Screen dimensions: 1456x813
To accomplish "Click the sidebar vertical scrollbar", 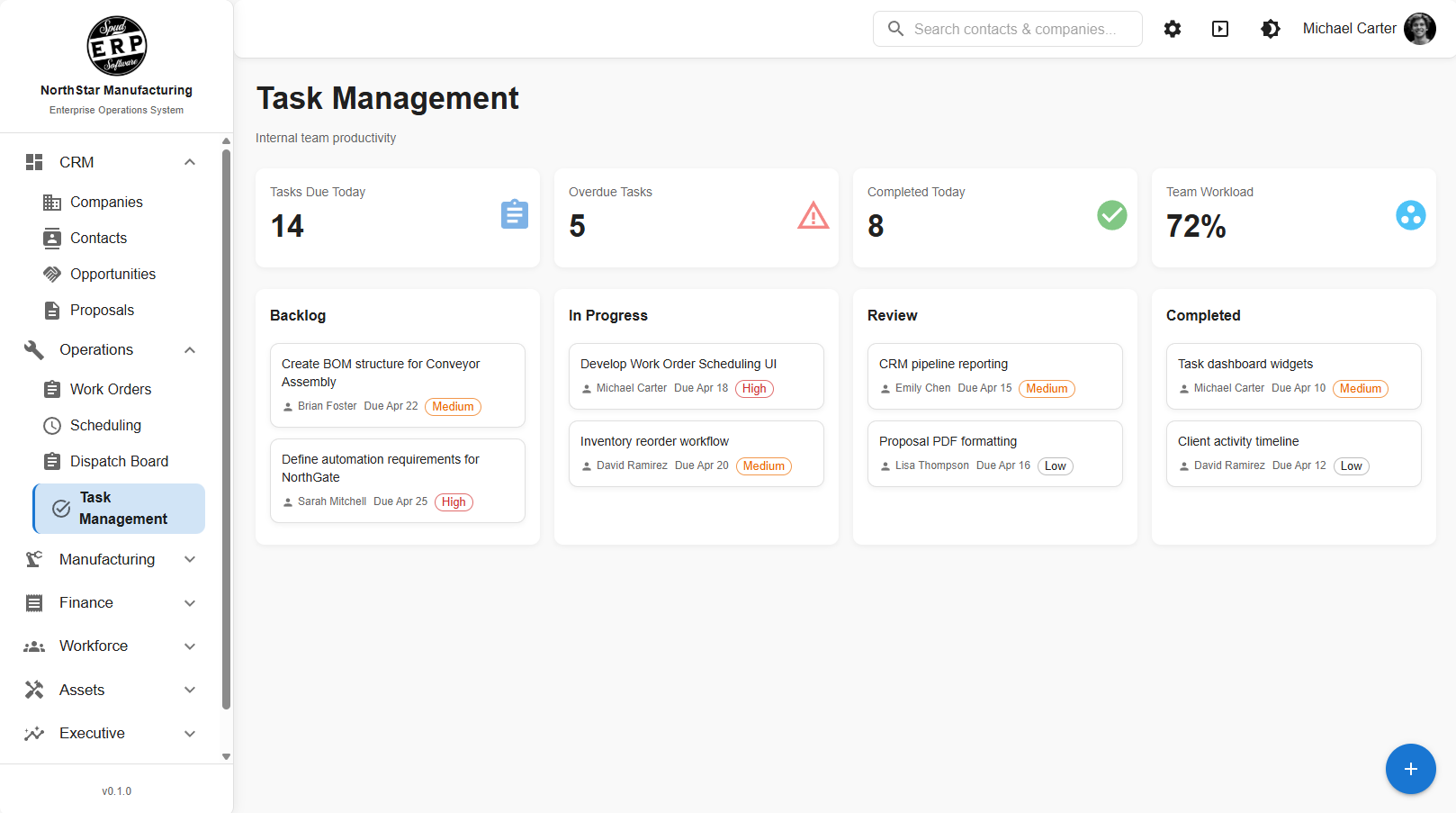I will (226, 430).
